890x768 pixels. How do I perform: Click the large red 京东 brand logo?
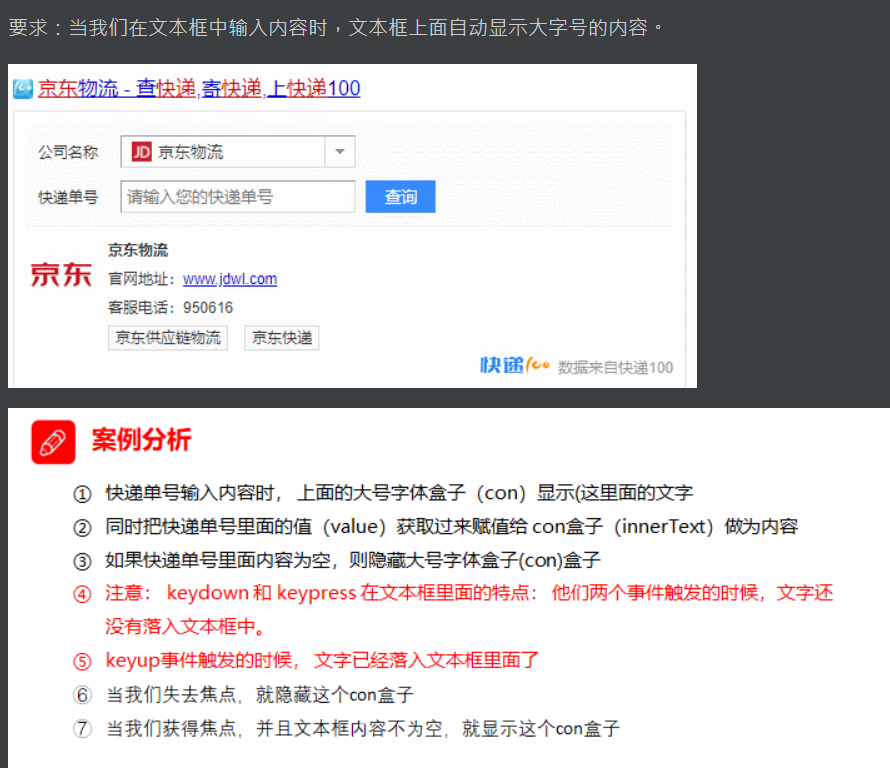click(61, 275)
